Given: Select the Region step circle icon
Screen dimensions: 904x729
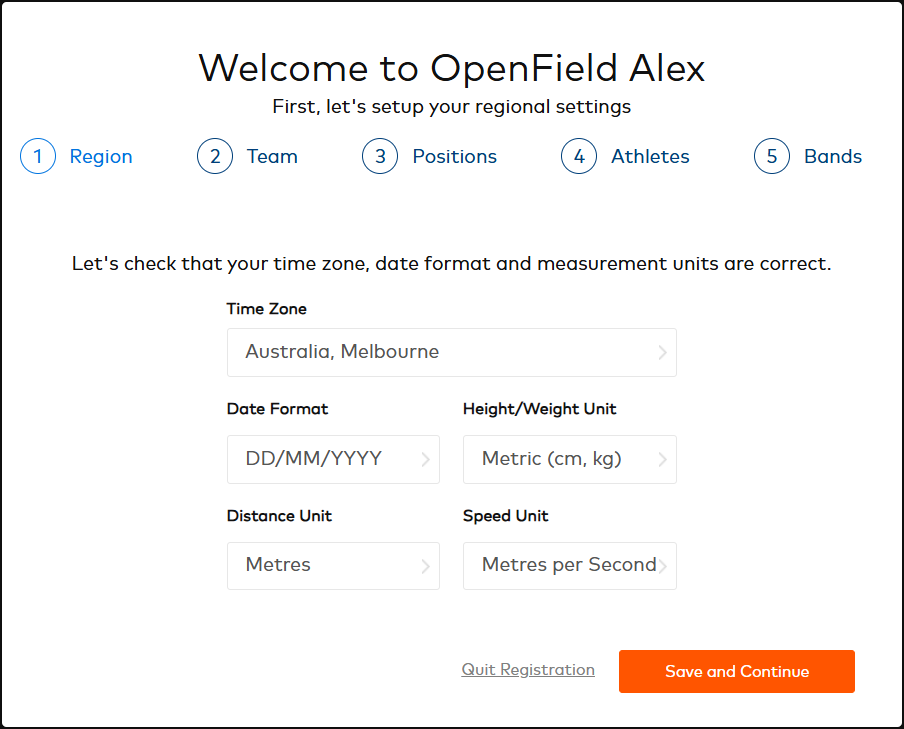Looking at the screenshot, I should point(38,156).
